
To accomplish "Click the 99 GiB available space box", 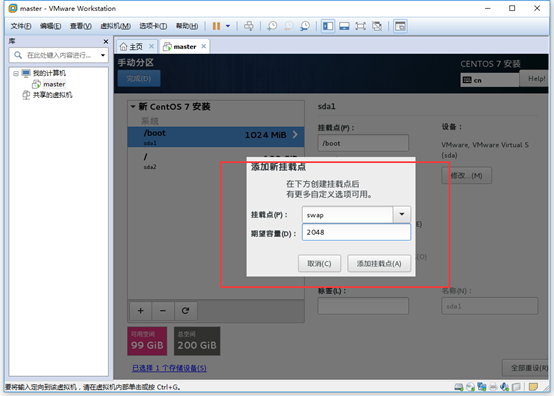I will point(147,341).
